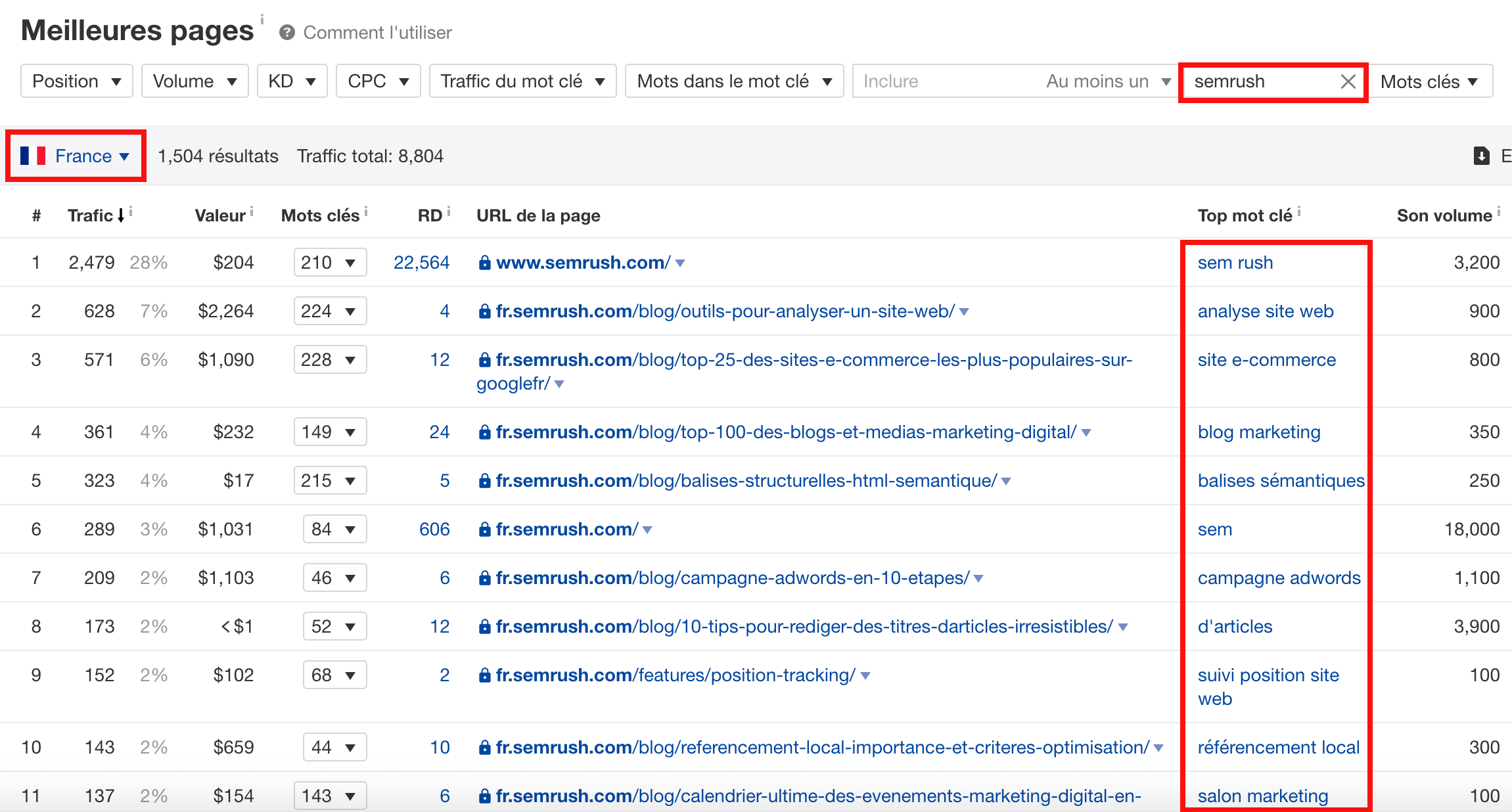Click the semrush search text field
1512x812 pixels.
[1260, 81]
